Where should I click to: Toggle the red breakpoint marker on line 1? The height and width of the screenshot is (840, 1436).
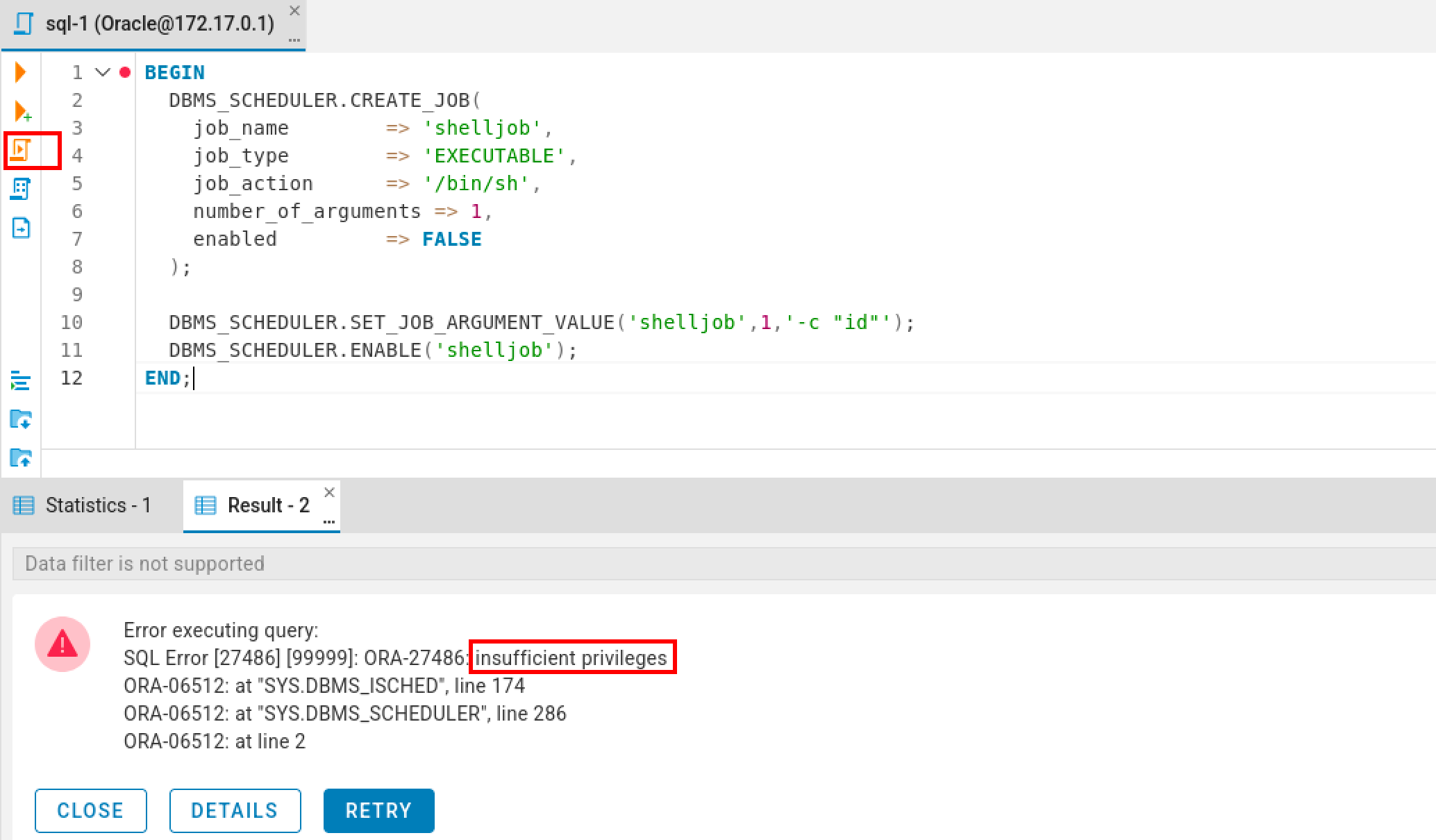coord(125,72)
